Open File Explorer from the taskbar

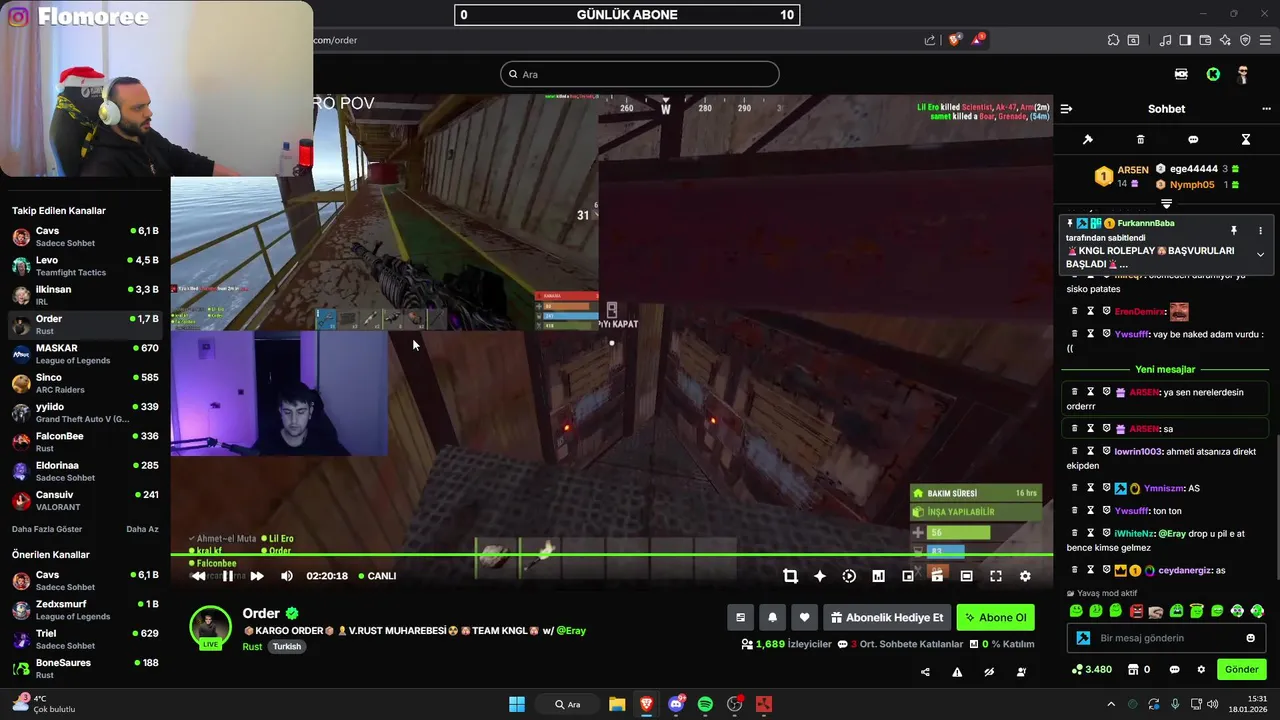(x=617, y=704)
